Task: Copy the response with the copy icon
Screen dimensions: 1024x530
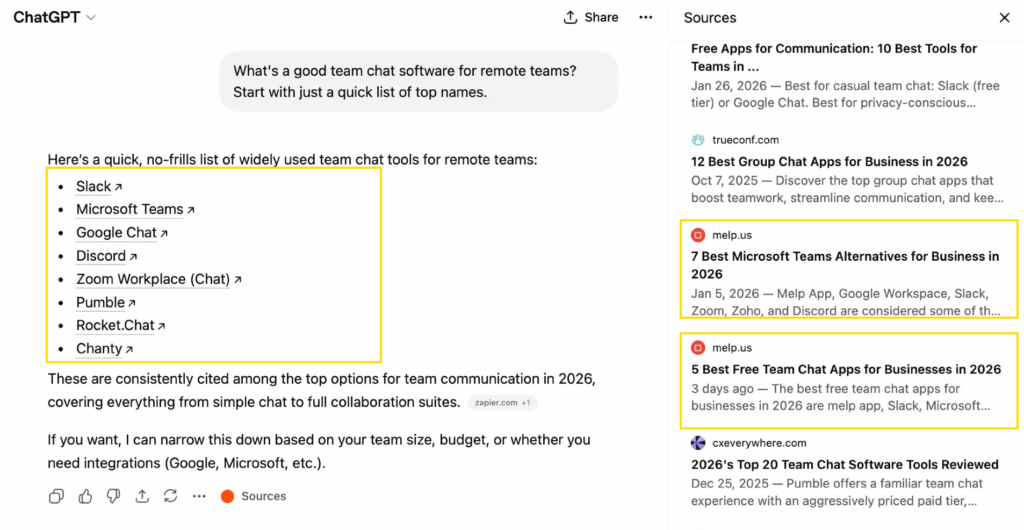Action: (57, 497)
